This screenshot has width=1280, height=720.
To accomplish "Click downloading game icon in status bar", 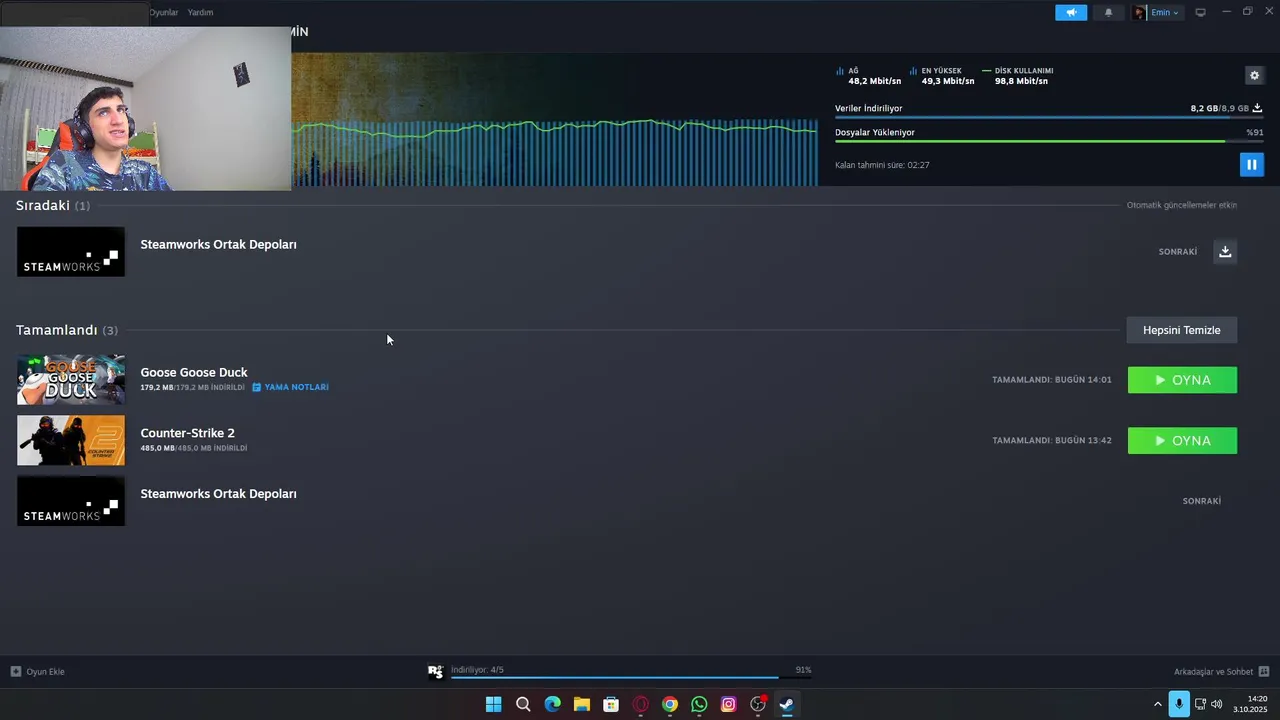I will (x=435, y=672).
